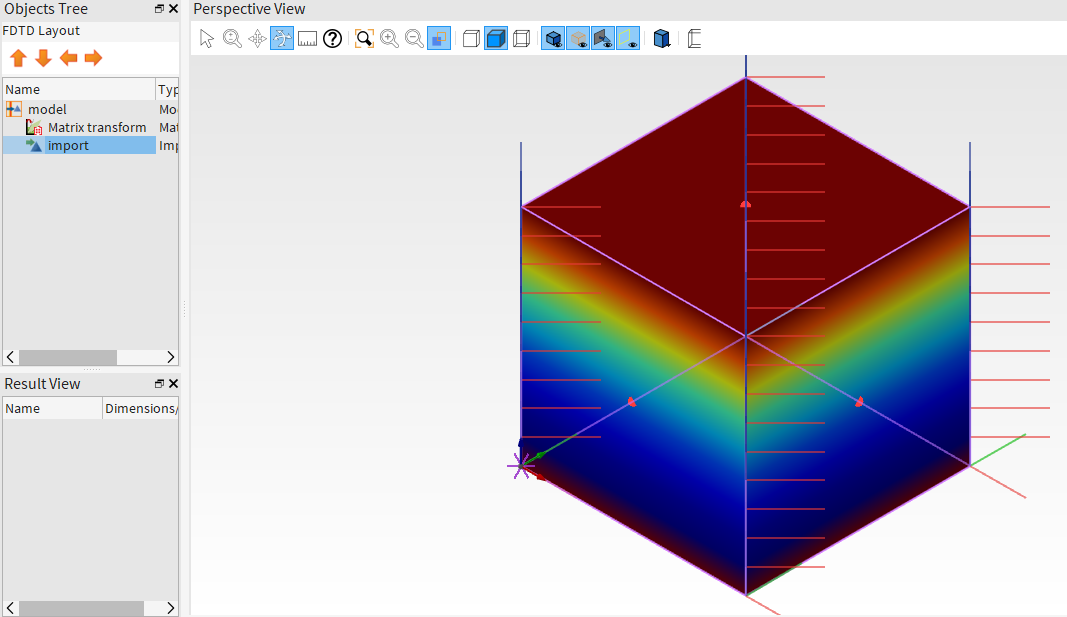Toggle visibility of the orange transparent box

point(578,39)
